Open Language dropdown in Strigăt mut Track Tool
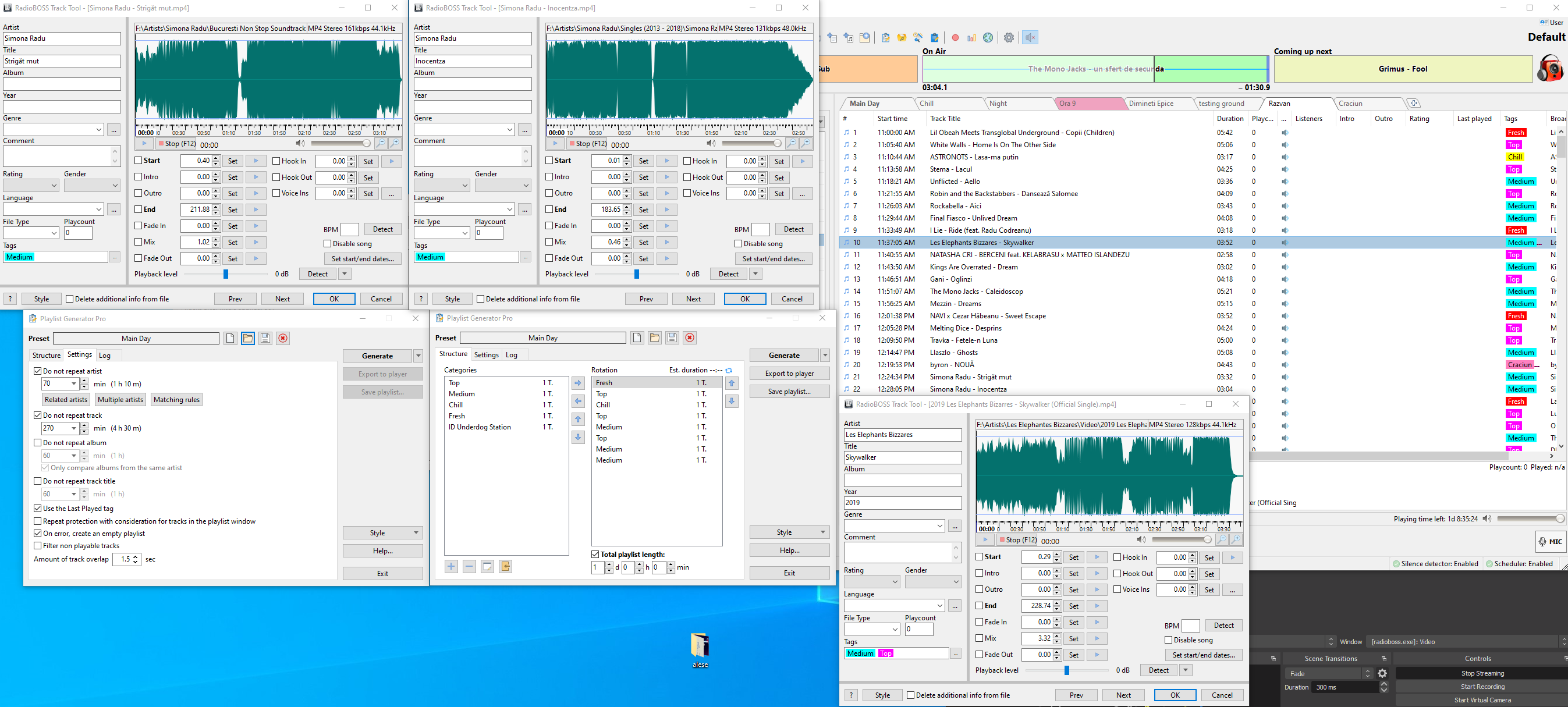The height and width of the screenshot is (707, 1568). 98,209
